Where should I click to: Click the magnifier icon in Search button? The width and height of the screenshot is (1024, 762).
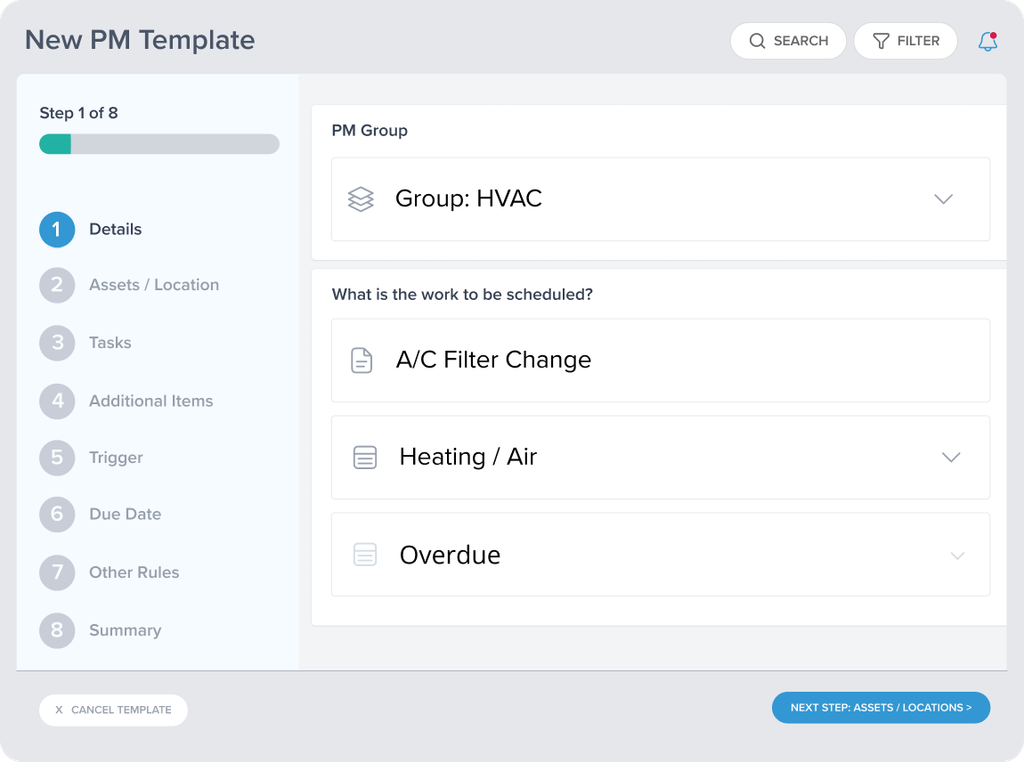(x=757, y=41)
